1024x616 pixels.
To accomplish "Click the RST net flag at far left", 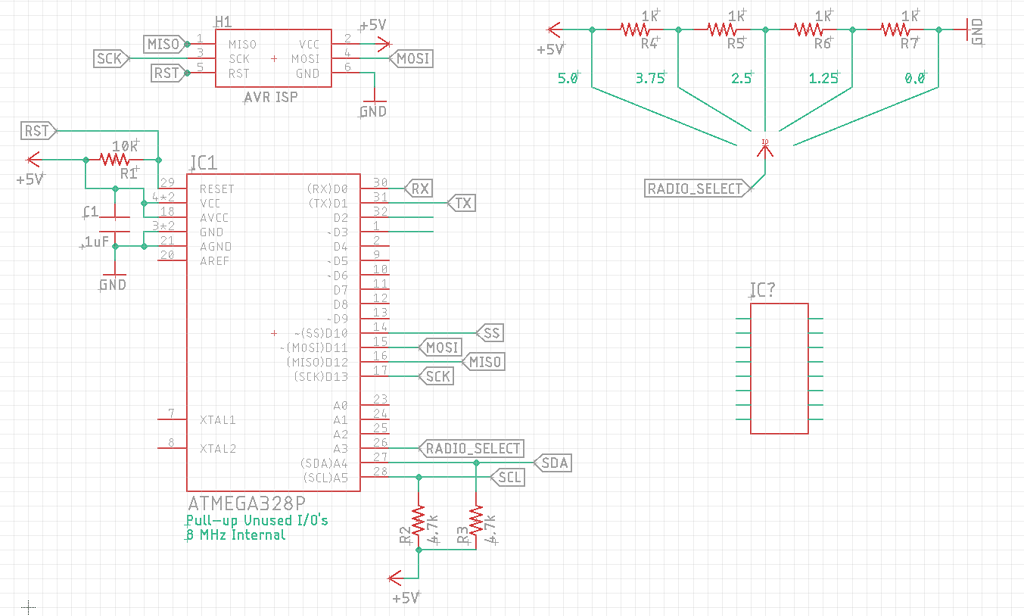I will [37, 130].
